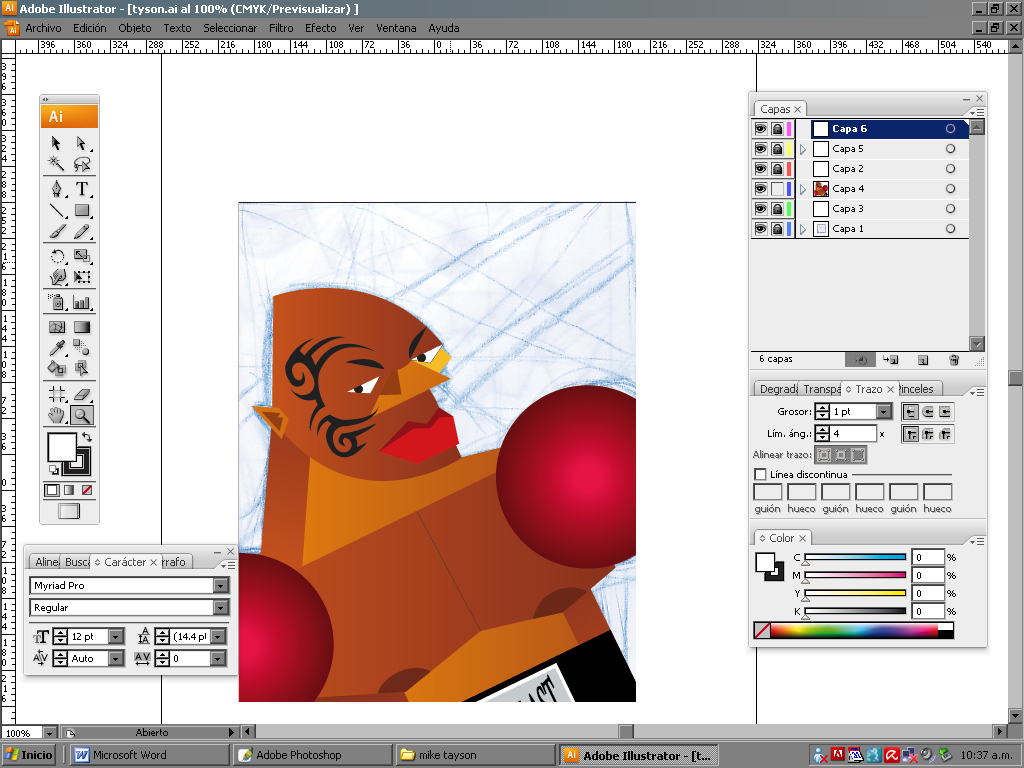1024x768 pixels.
Task: Select the Direct Selection tool
Action: pos(82,143)
